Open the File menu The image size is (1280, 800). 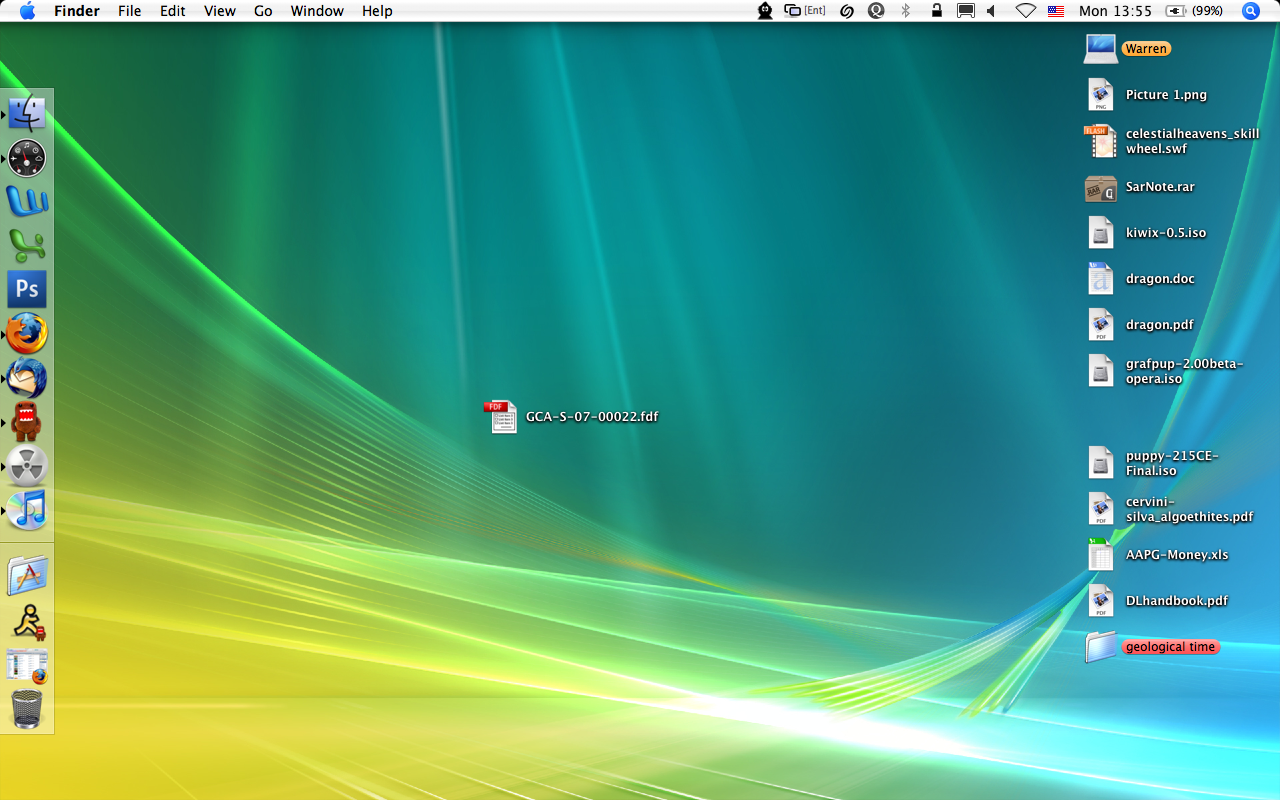[x=129, y=11]
